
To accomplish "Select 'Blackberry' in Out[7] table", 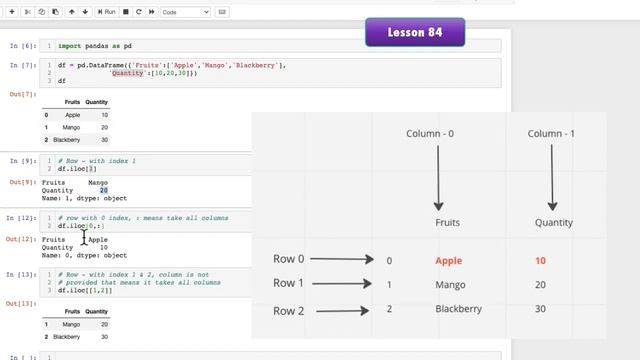I will [x=67, y=140].
